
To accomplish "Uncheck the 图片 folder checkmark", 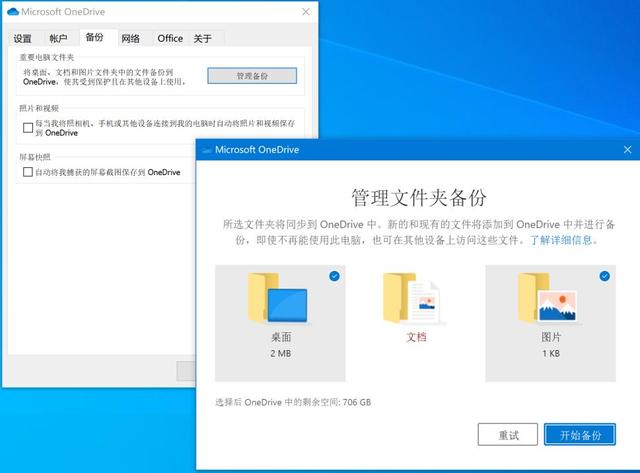I will [x=604, y=276].
